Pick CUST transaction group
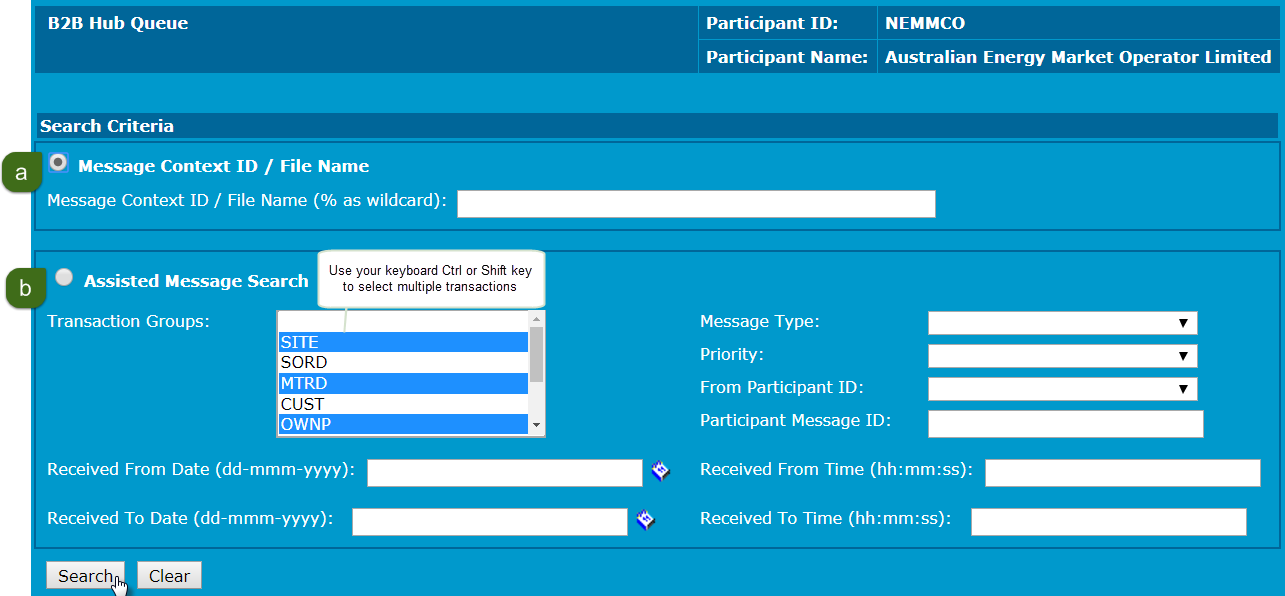 tap(402, 405)
